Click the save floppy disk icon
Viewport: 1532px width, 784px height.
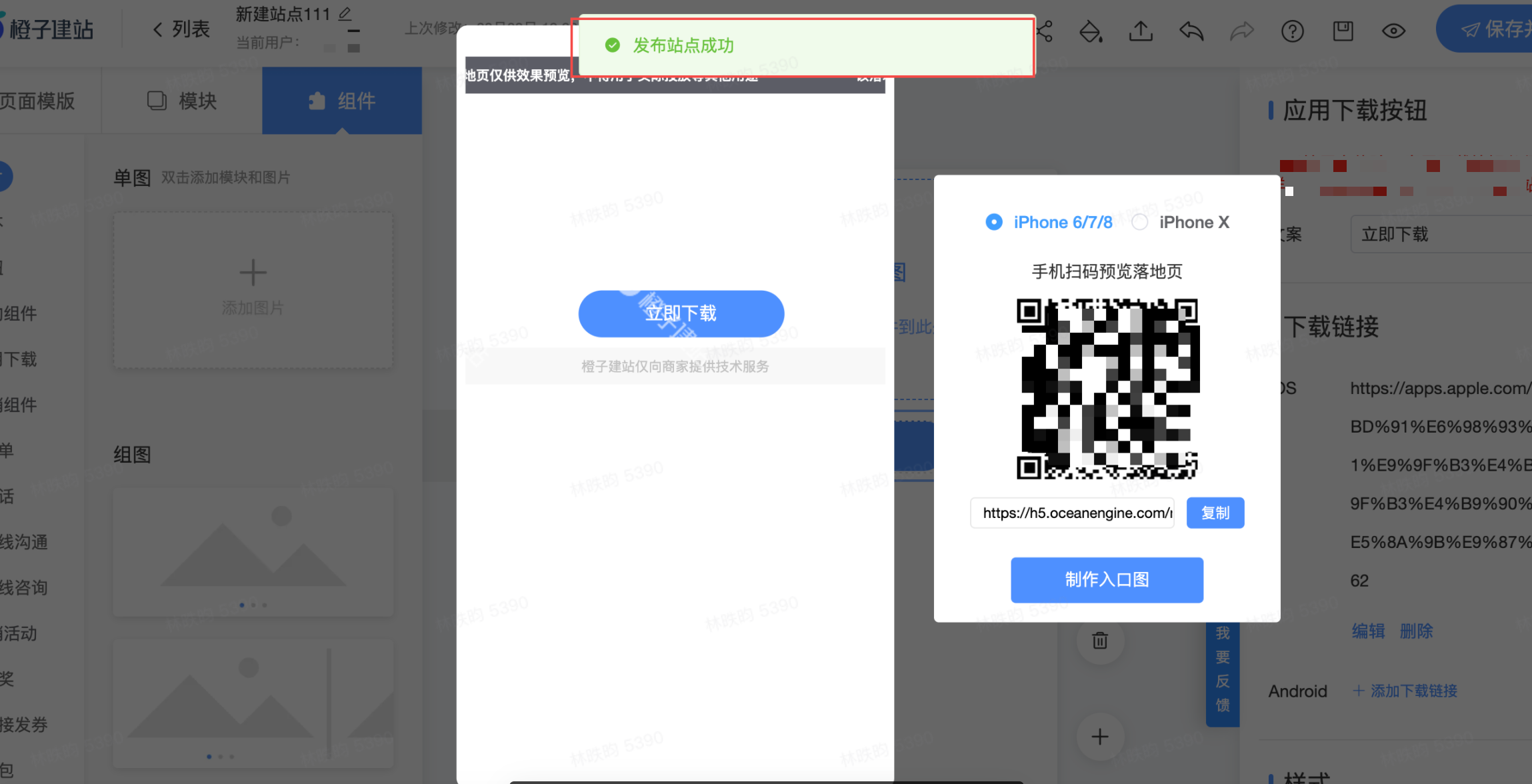click(1343, 31)
